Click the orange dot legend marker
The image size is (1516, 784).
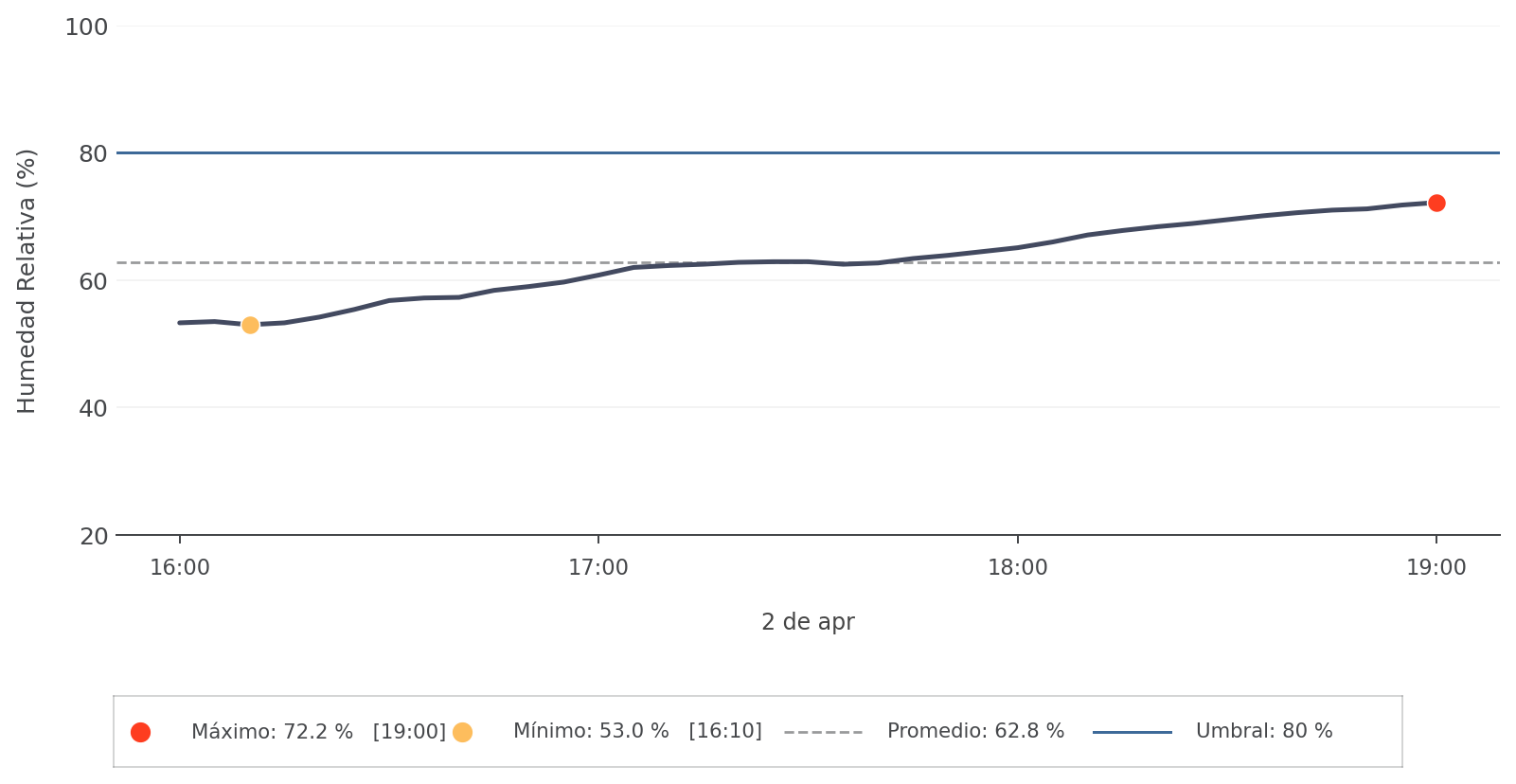462,732
